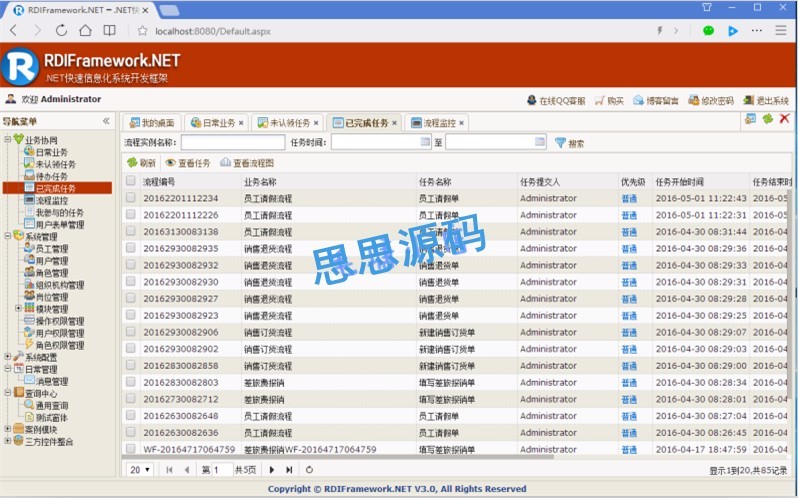Switch to the 日常业务 tab
The height and width of the screenshot is (498, 798).
[213, 123]
